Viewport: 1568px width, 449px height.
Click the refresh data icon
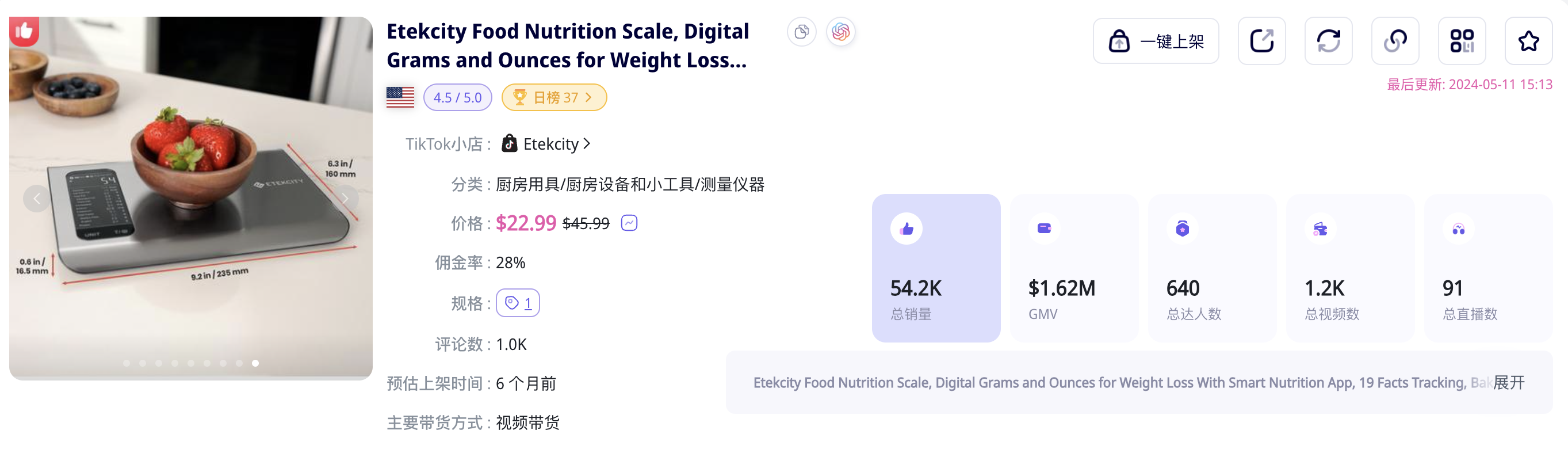point(1328,41)
